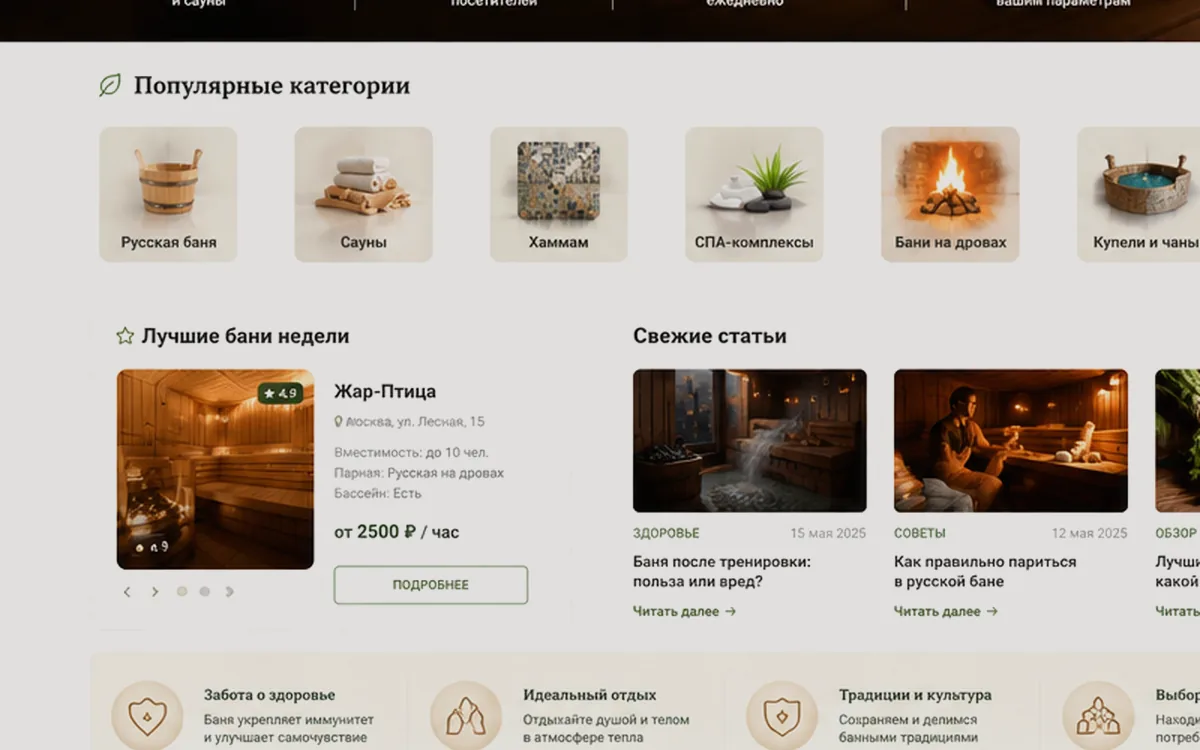Open the Бани на дровах category
The height and width of the screenshot is (750, 1200).
pos(950,194)
